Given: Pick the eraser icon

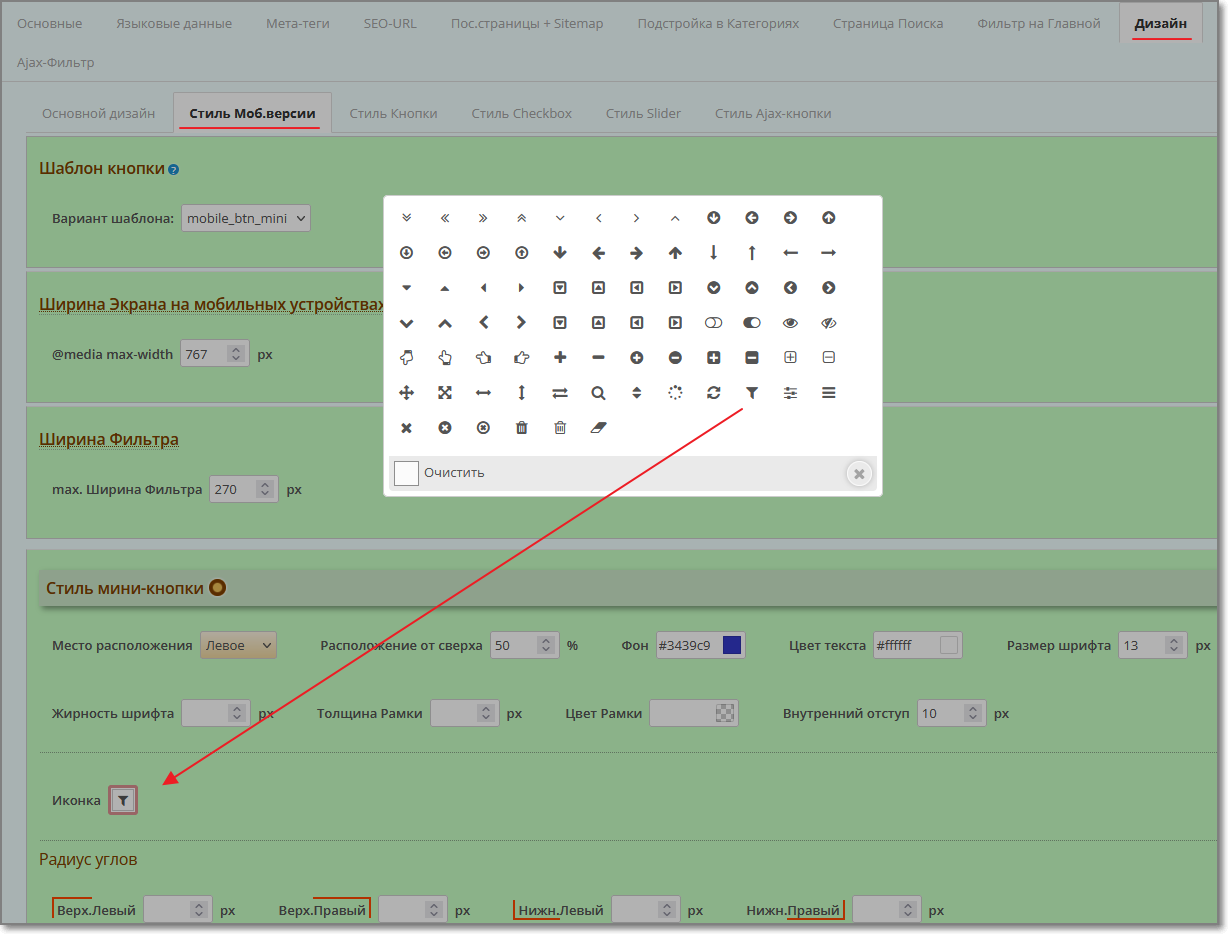Looking at the screenshot, I should pyautogui.click(x=598, y=428).
